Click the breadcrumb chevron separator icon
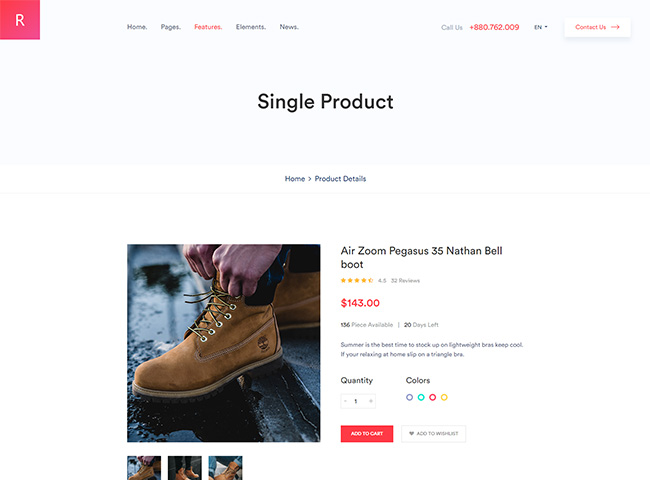This screenshot has height=480, width=650. 310,179
